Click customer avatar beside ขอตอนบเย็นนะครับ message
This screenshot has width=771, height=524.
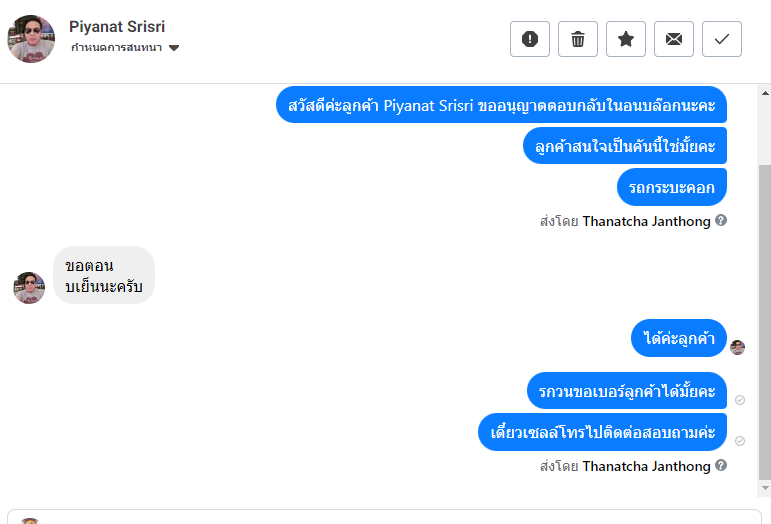click(29, 288)
